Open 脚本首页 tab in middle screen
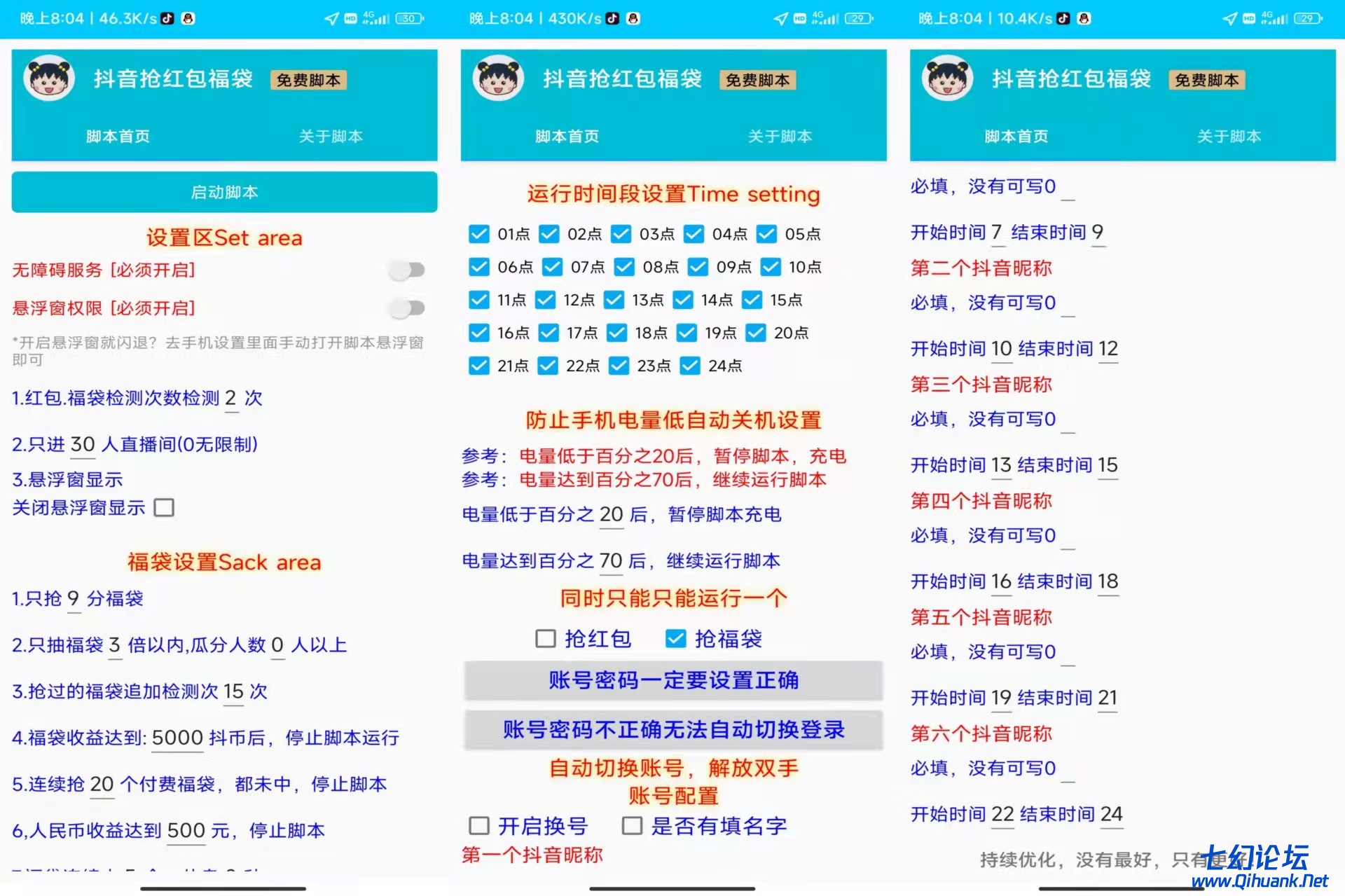 pos(567,136)
